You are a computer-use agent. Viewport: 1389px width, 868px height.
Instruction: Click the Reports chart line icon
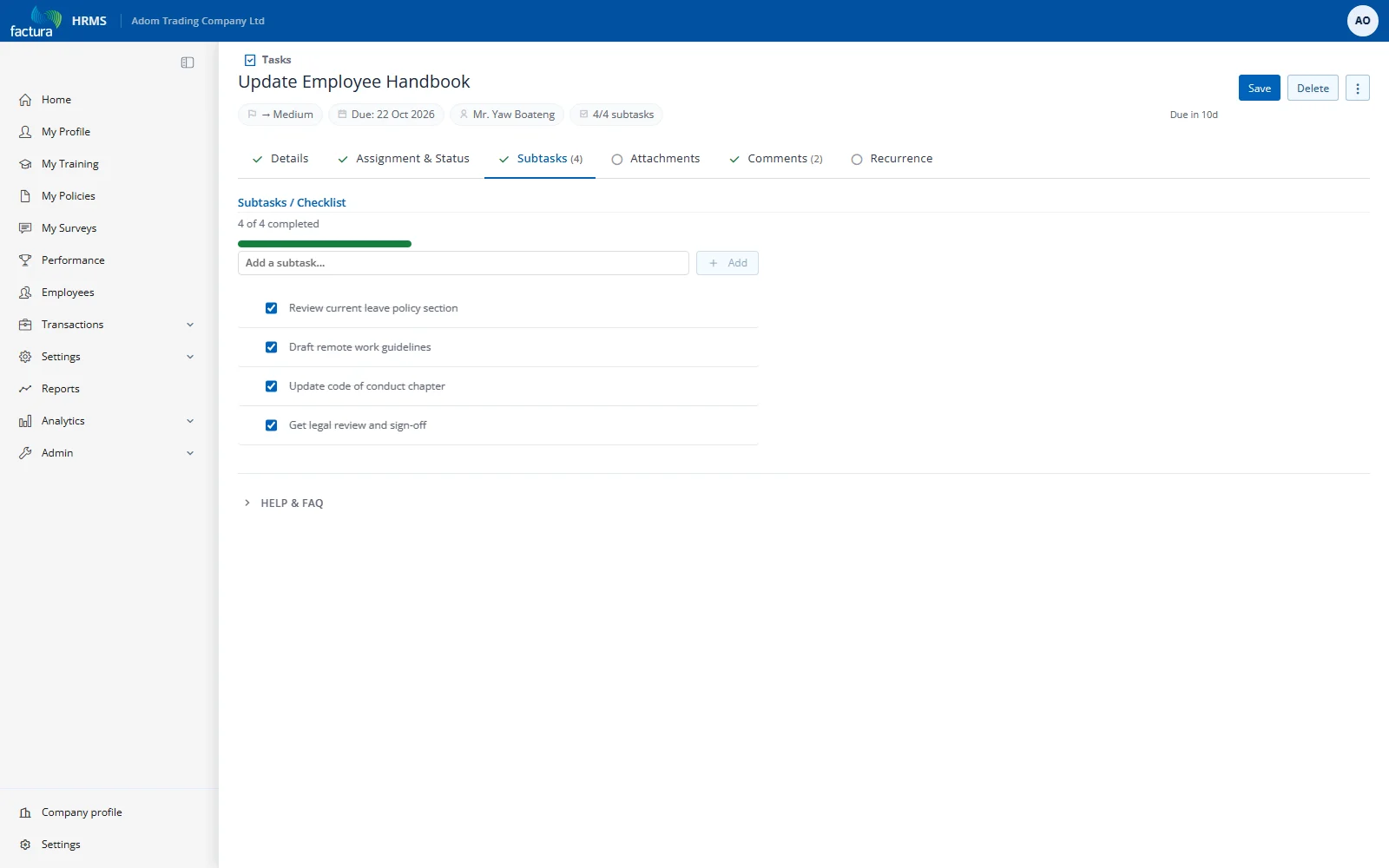[x=25, y=389]
